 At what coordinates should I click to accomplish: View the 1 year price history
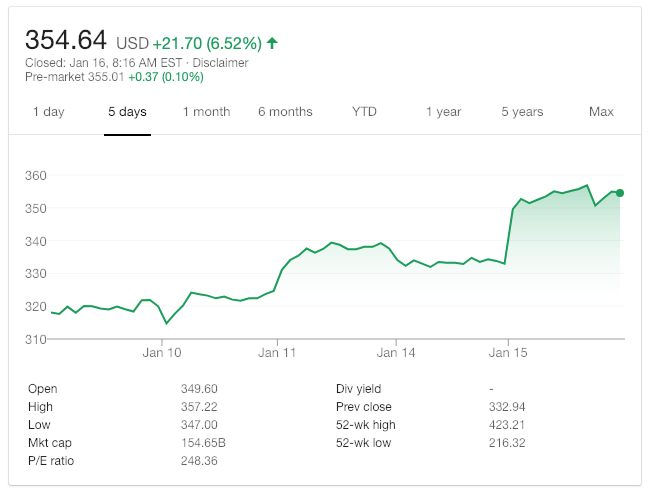[x=443, y=112]
